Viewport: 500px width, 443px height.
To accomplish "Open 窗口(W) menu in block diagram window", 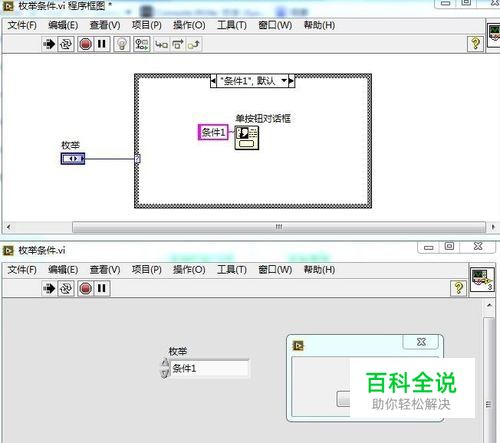I will (275, 25).
